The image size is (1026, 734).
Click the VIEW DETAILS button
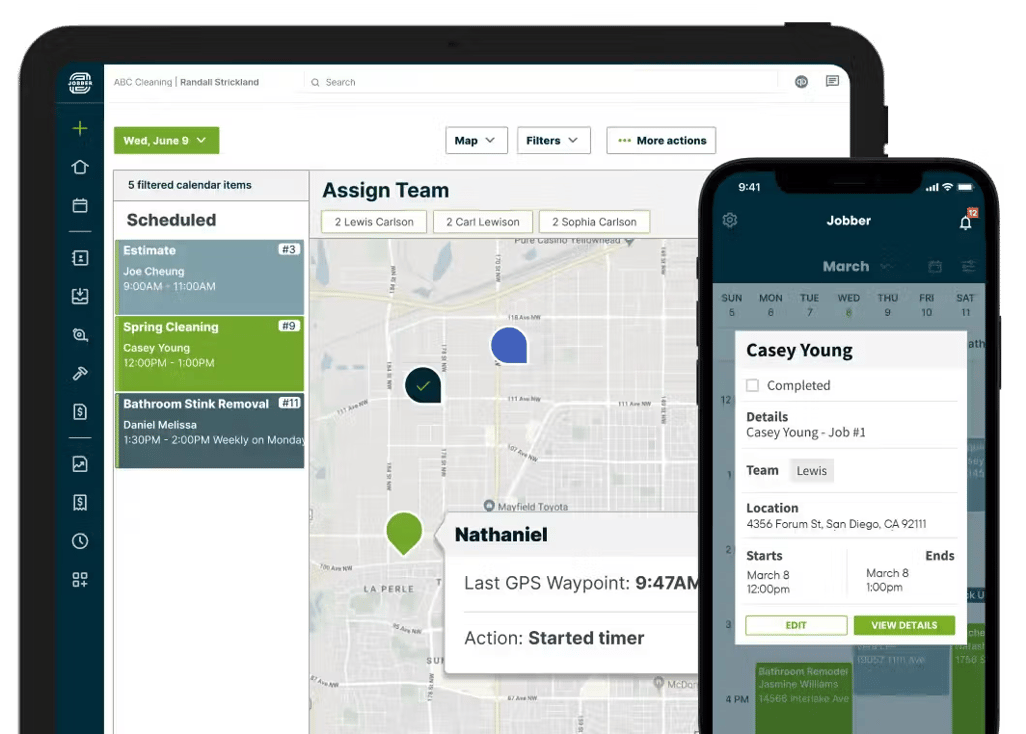tap(904, 625)
